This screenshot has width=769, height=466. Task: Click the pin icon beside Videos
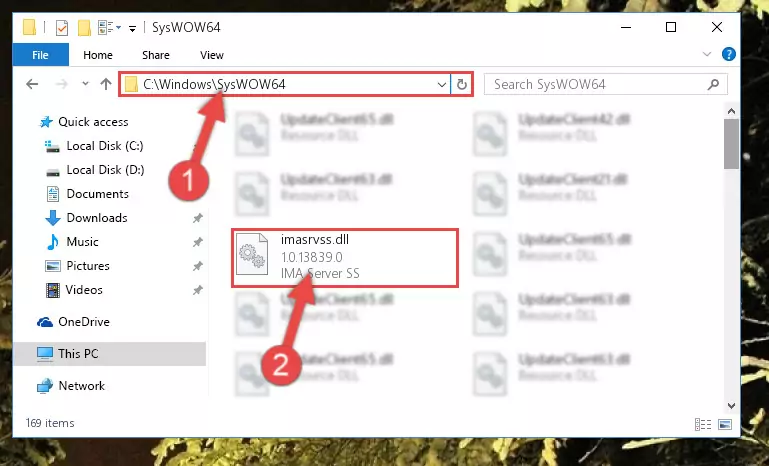point(198,290)
